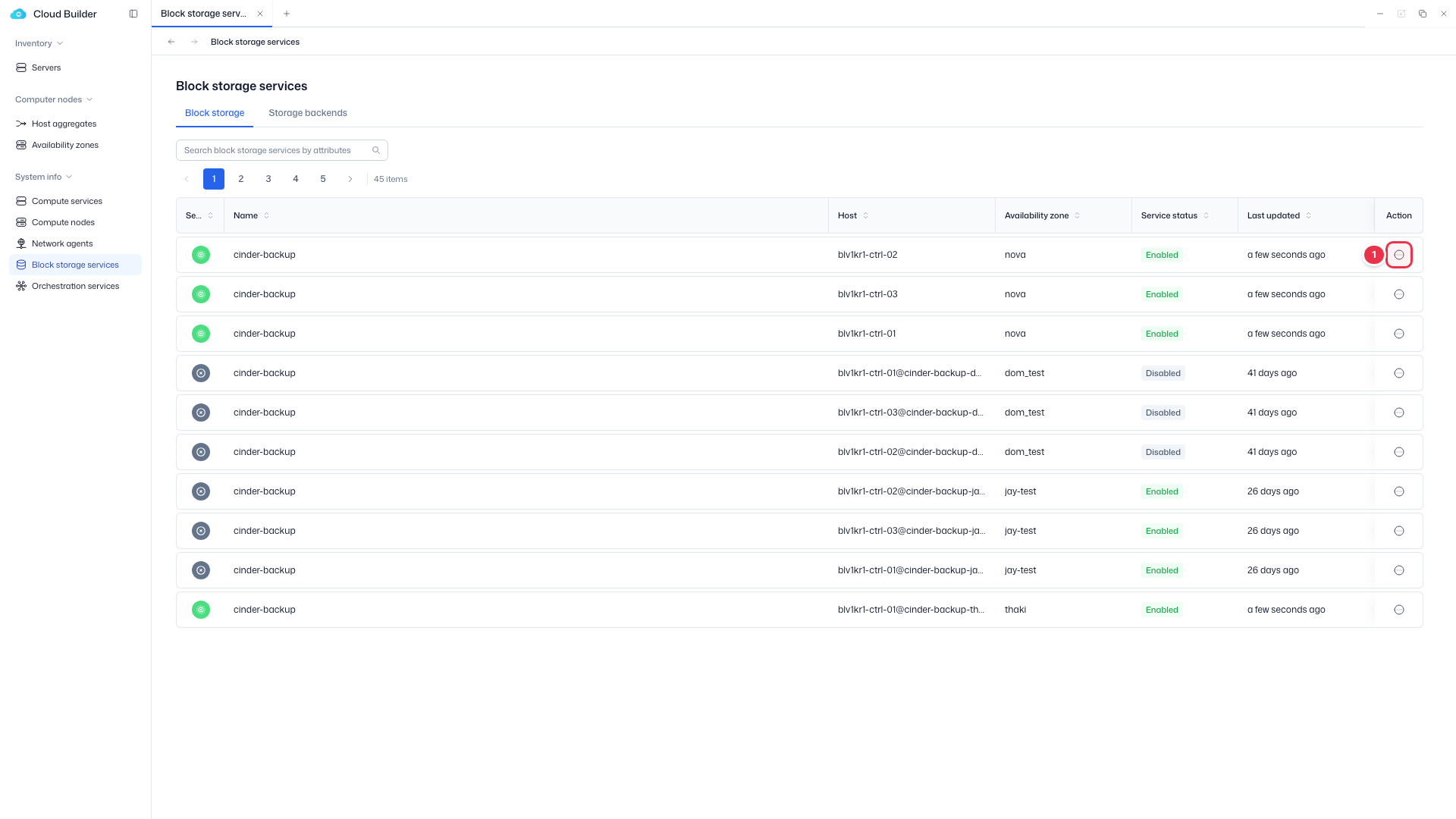Collapse the sidebar with the panel icon
1456x819 pixels.
tap(133, 14)
